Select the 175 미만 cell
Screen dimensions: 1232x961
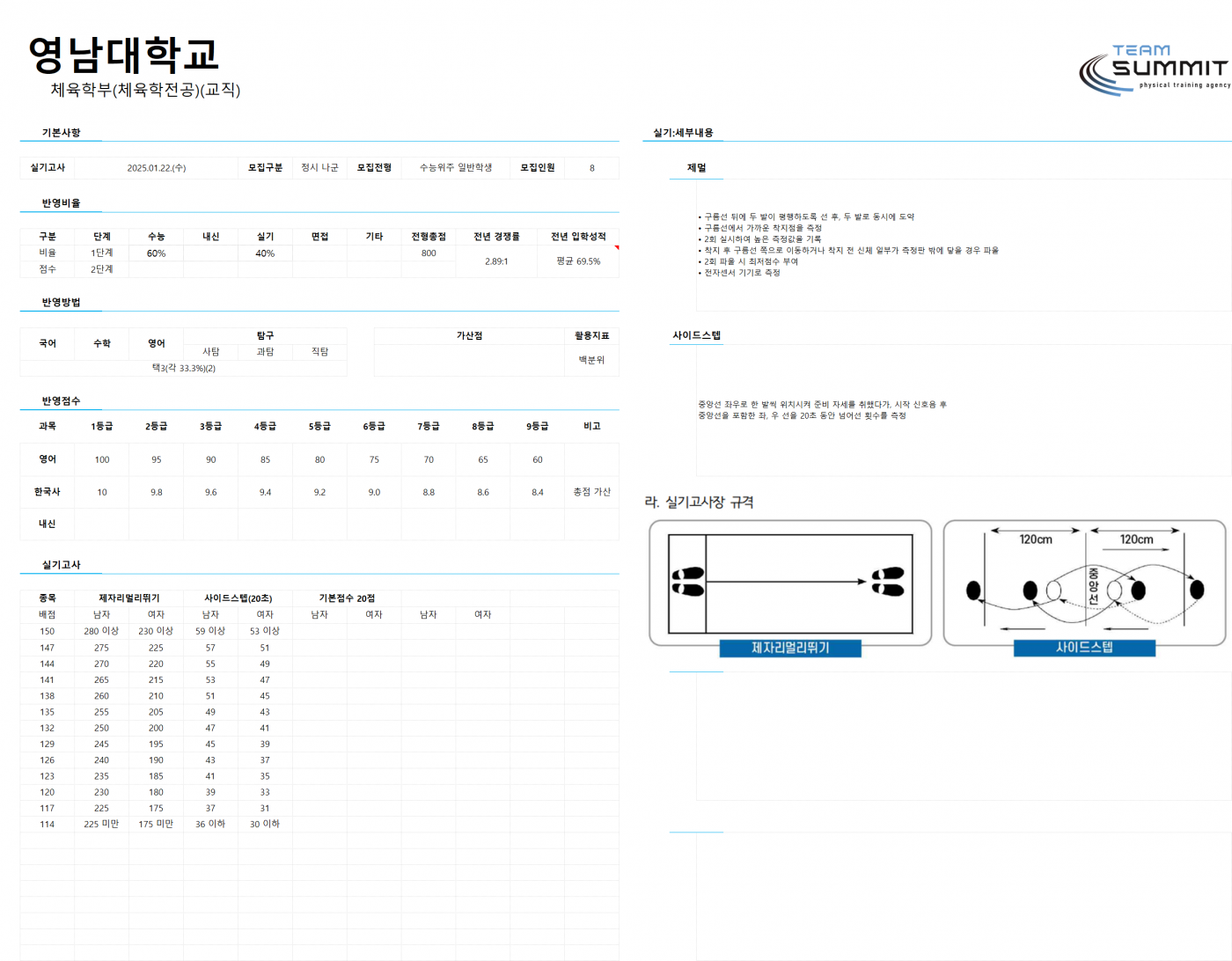pos(157,825)
